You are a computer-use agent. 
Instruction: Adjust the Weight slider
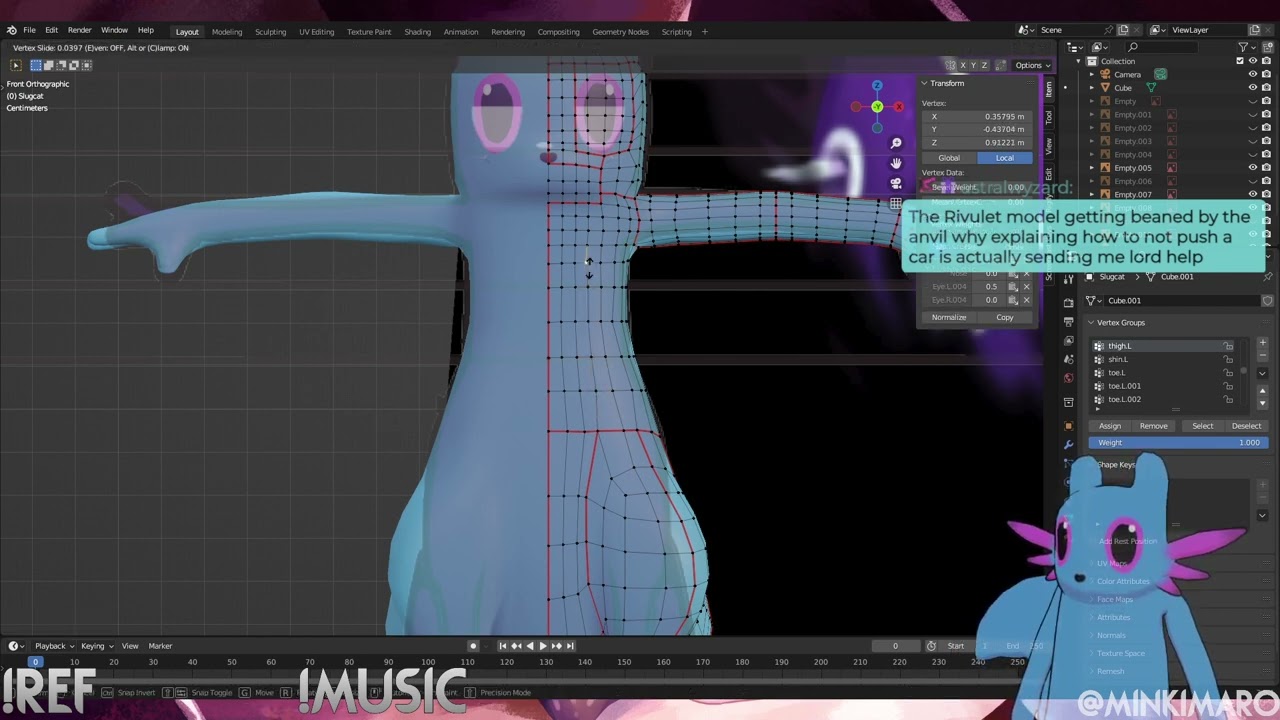1179,442
